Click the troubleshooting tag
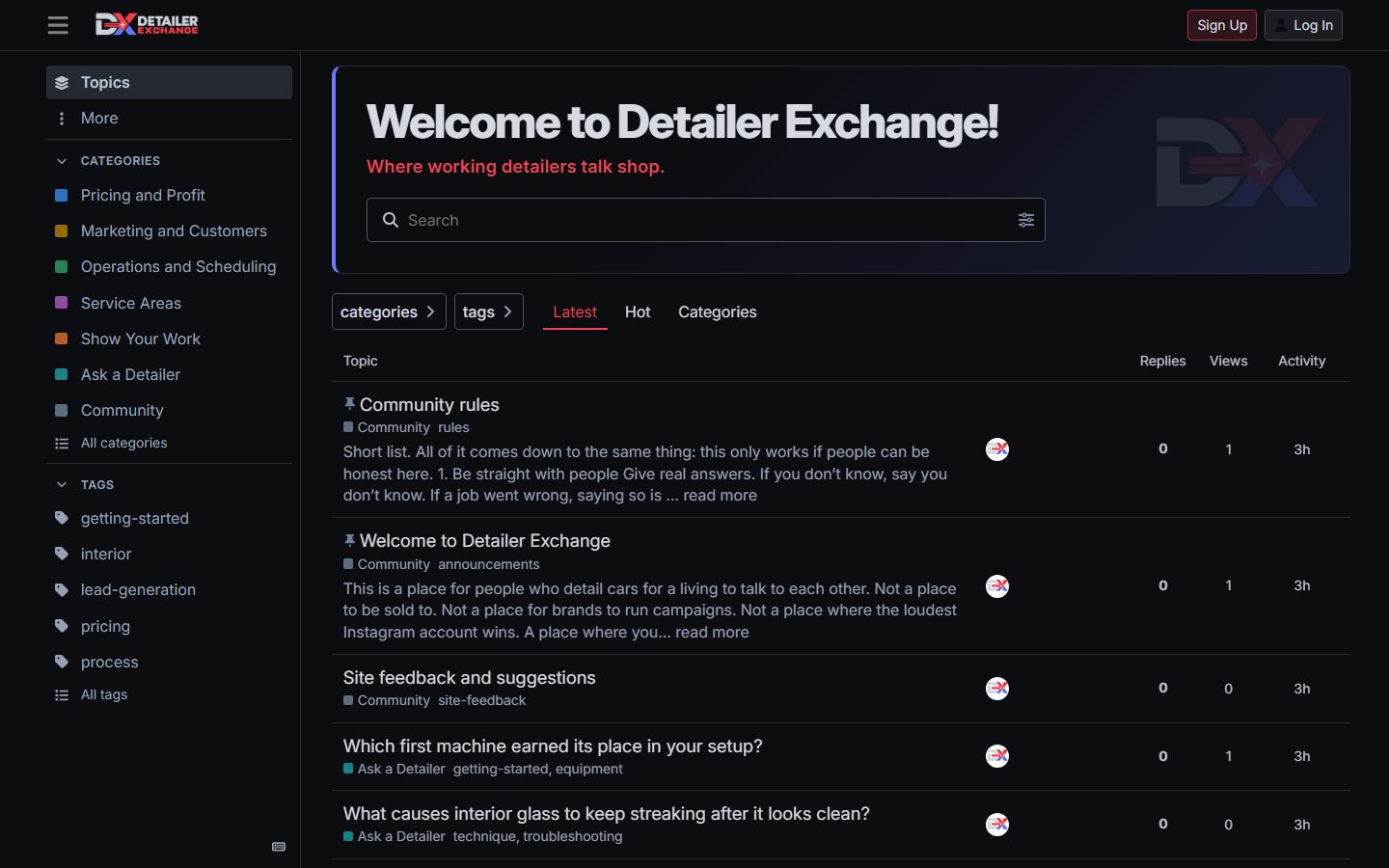This screenshot has height=868, width=1389. 573,836
